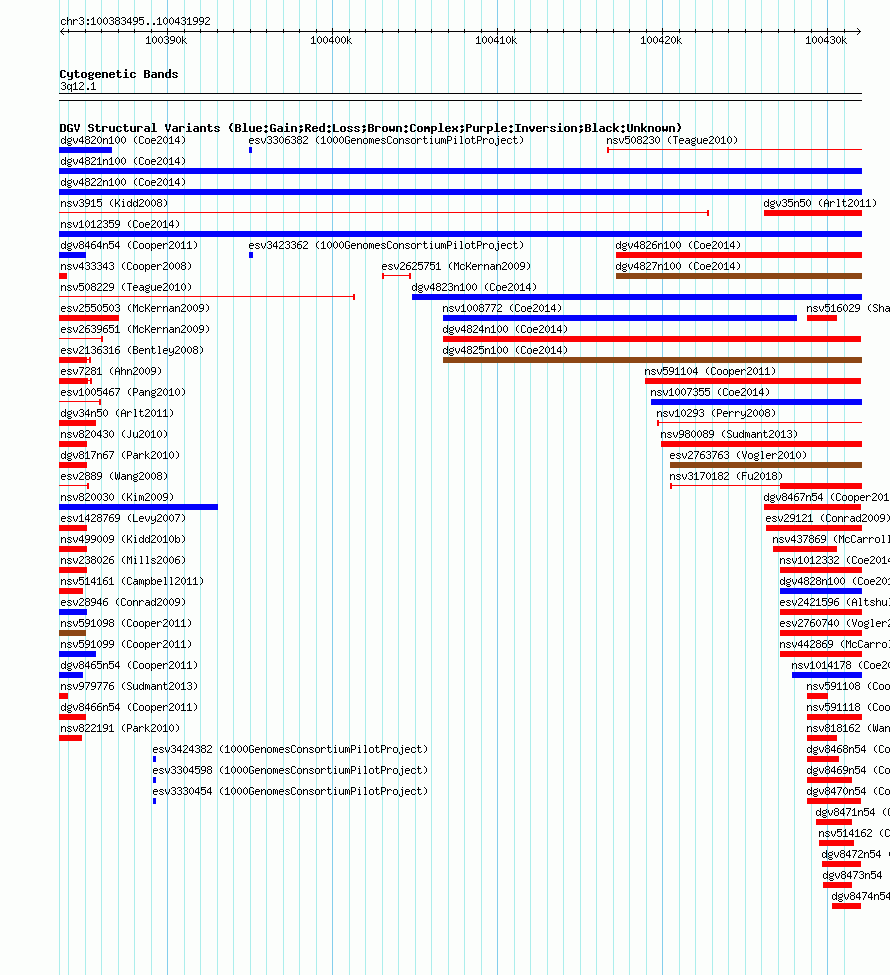This screenshot has height=975, width=890.
Task: Click the dgv4821n100 blue gain bar
Action: tap(460, 171)
